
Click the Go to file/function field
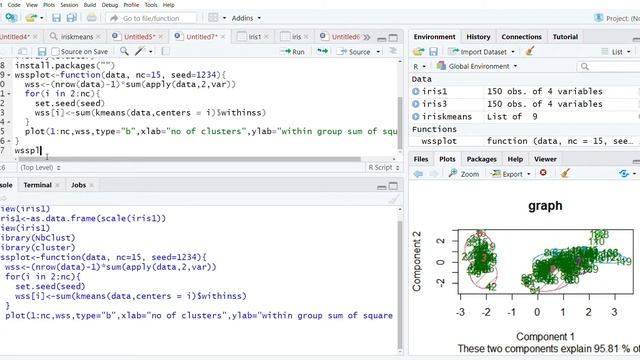click(x=151, y=18)
